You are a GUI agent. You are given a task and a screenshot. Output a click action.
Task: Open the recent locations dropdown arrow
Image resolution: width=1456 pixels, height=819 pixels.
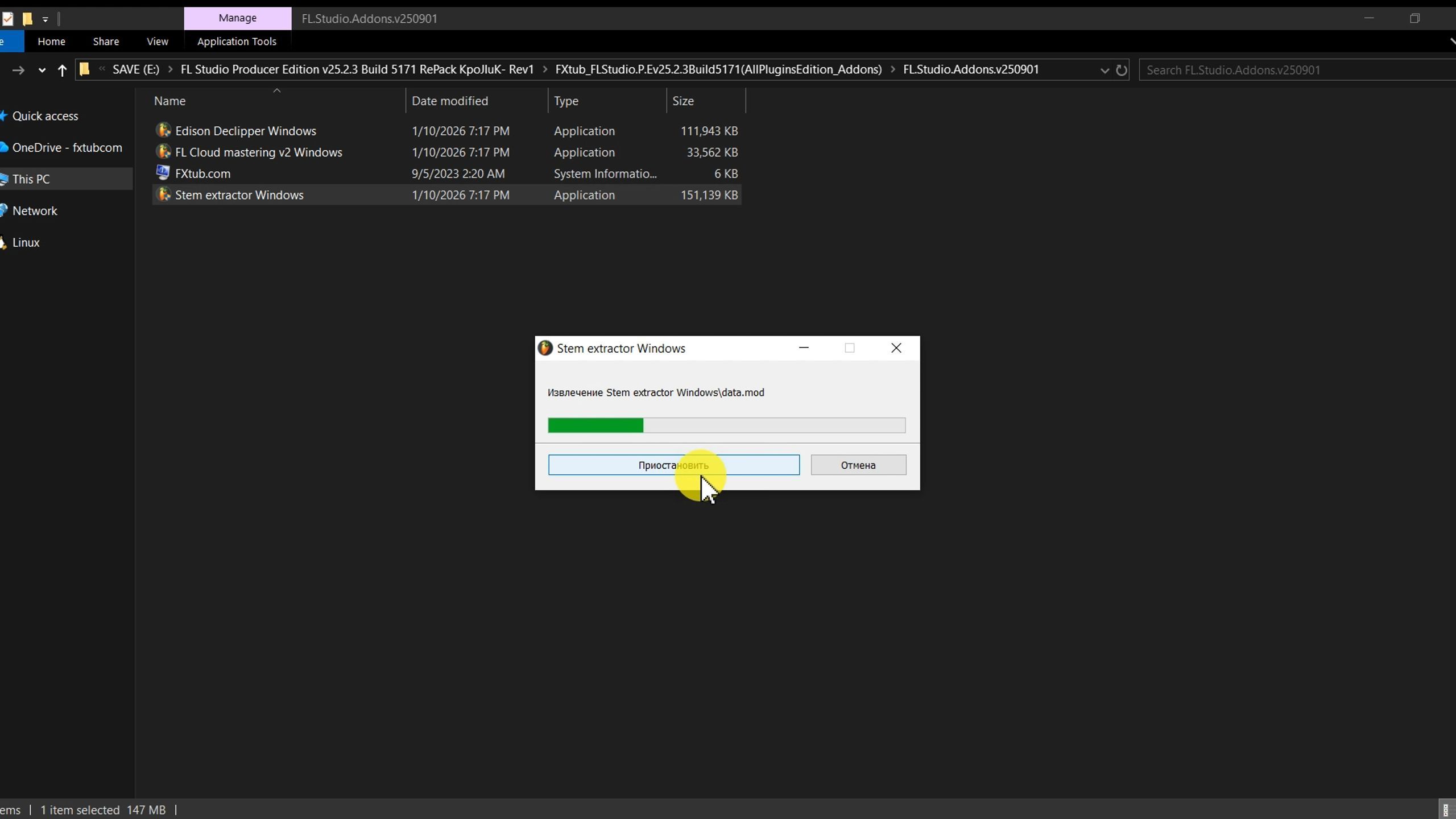coord(42,70)
